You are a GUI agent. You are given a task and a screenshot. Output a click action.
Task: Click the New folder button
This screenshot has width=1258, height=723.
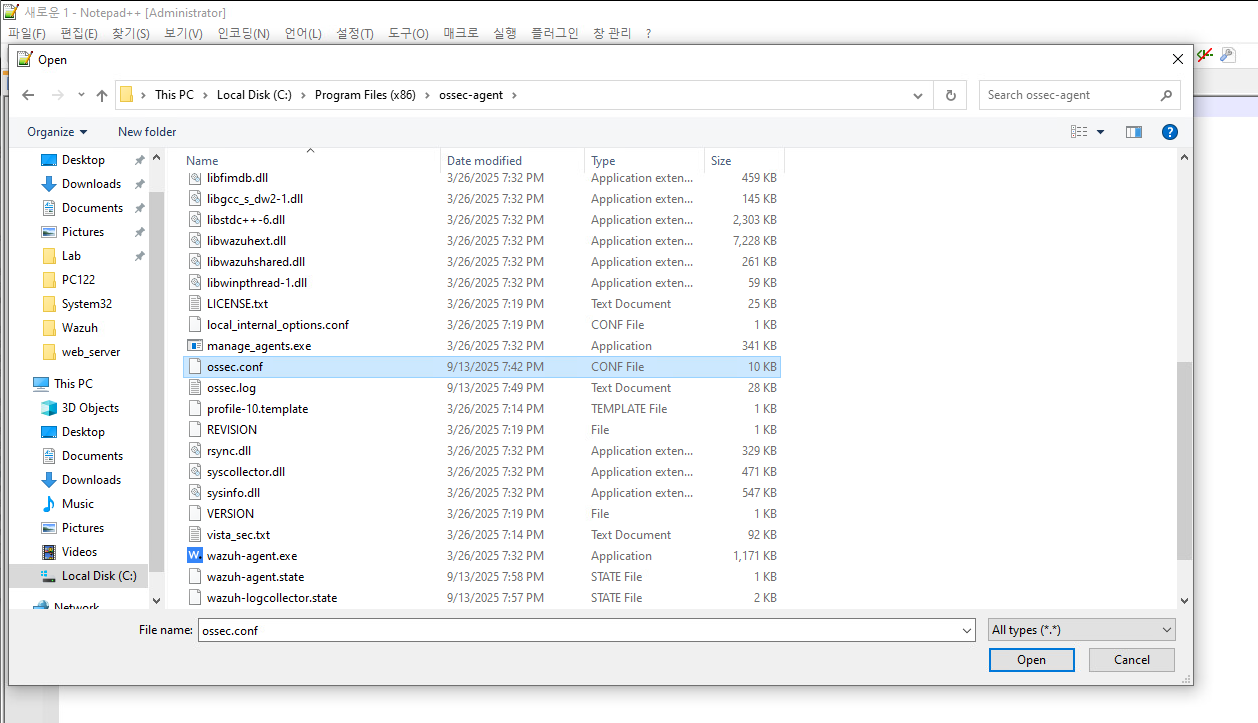coord(147,132)
